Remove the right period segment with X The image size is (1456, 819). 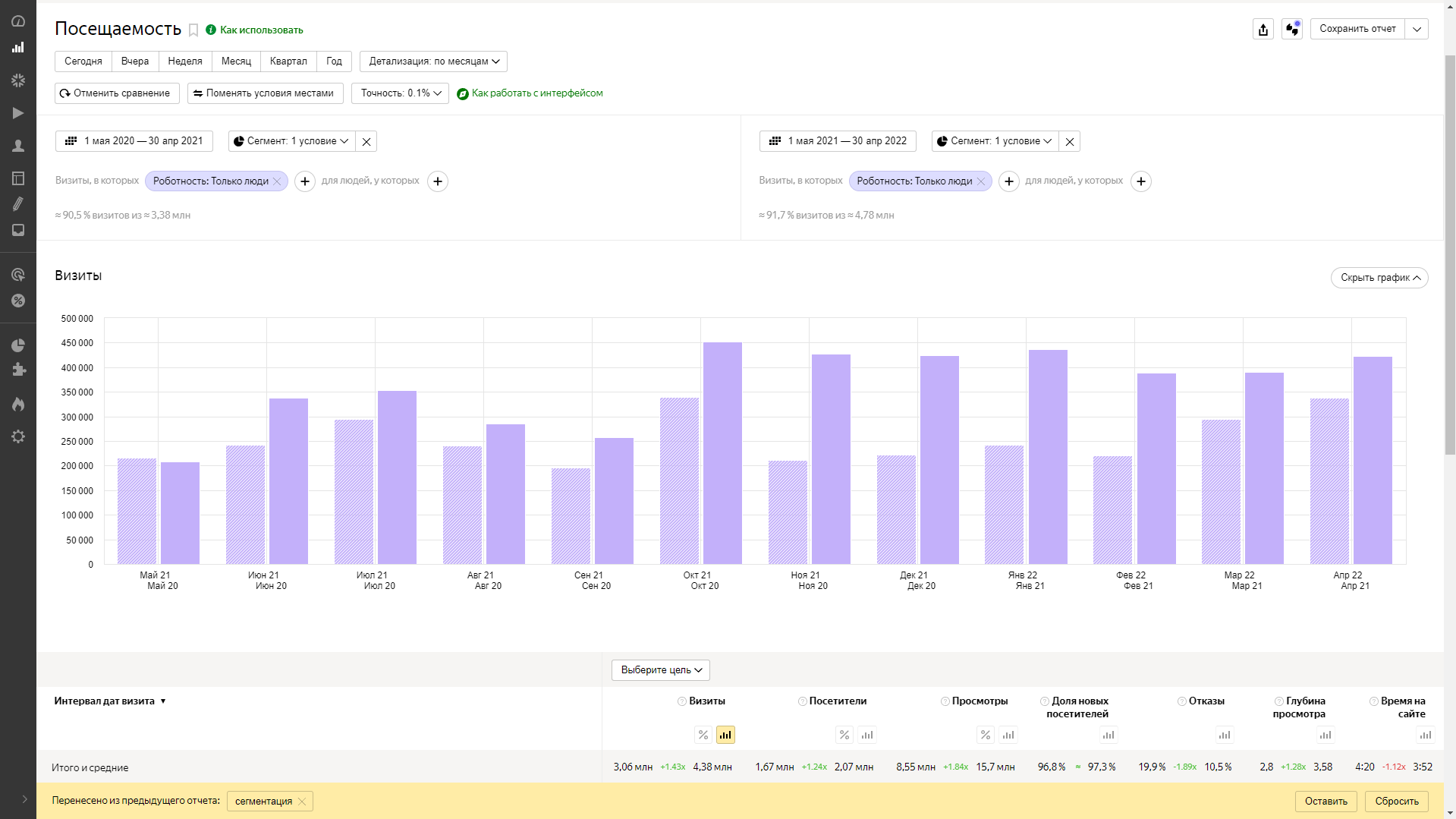click(x=1070, y=141)
